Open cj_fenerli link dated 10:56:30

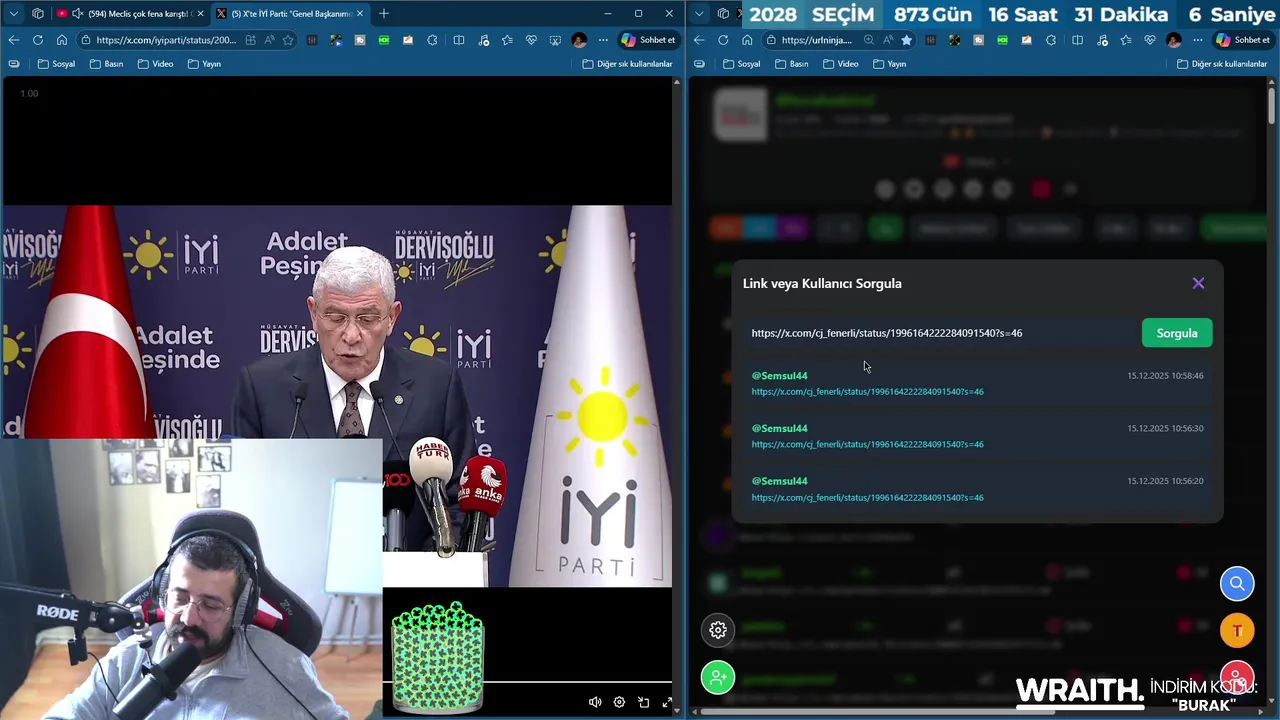867,444
